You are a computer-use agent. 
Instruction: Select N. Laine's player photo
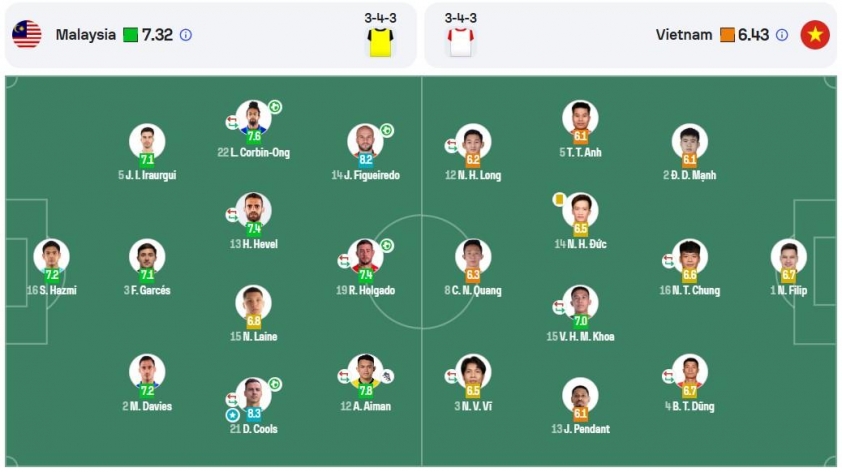254,301
